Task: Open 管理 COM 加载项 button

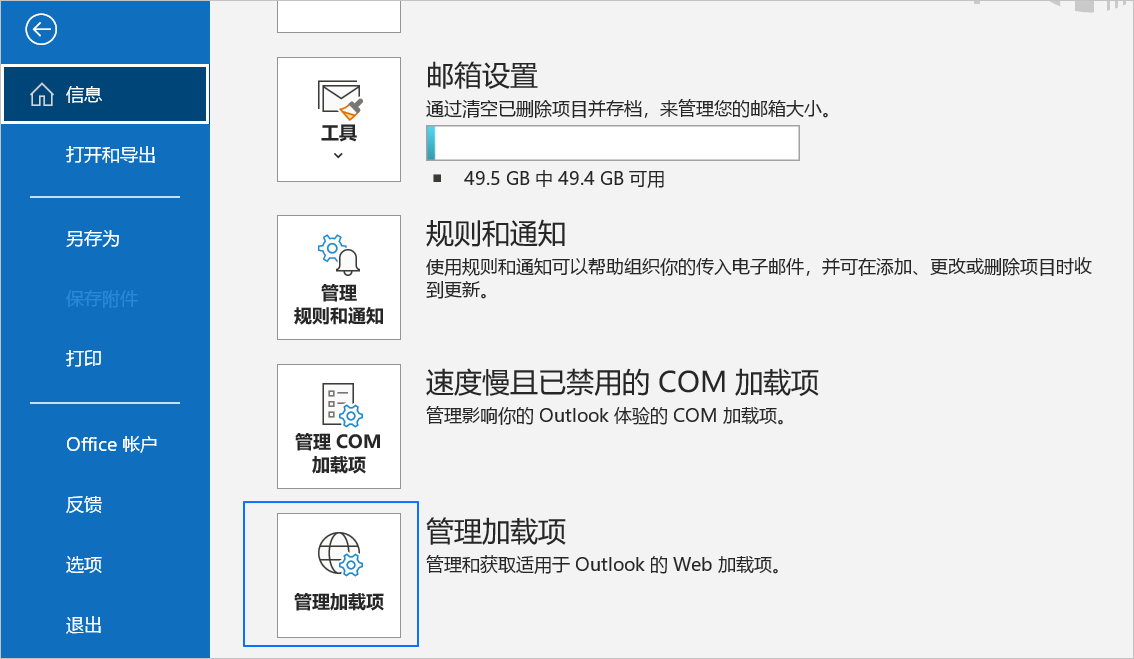Action: pos(338,426)
